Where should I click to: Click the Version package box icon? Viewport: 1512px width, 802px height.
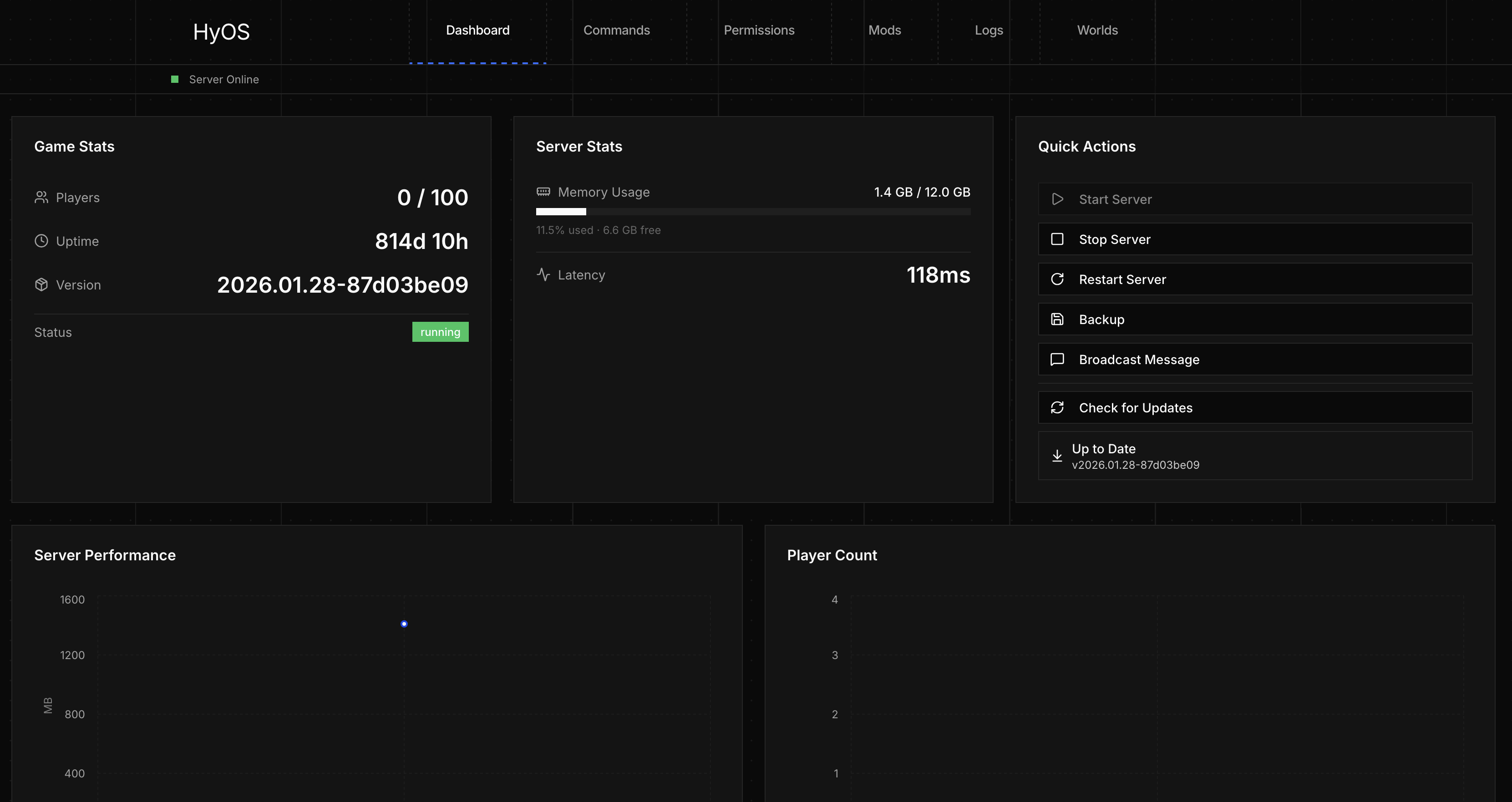(41, 285)
